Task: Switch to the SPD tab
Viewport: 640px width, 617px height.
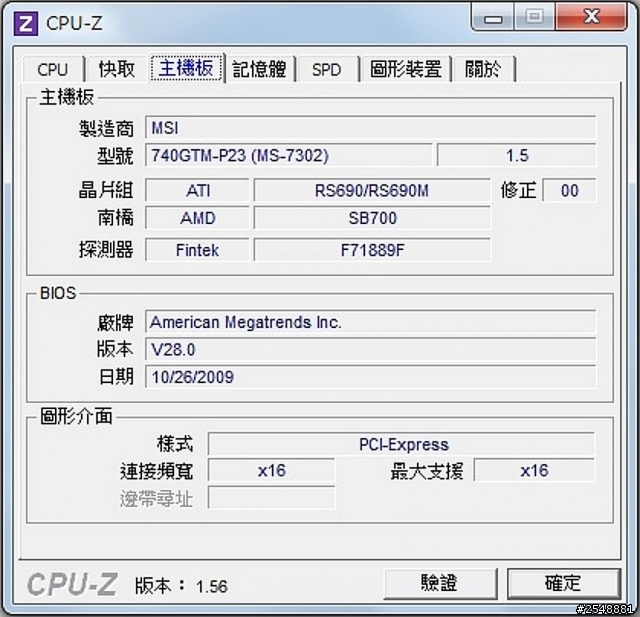Action: (x=327, y=69)
